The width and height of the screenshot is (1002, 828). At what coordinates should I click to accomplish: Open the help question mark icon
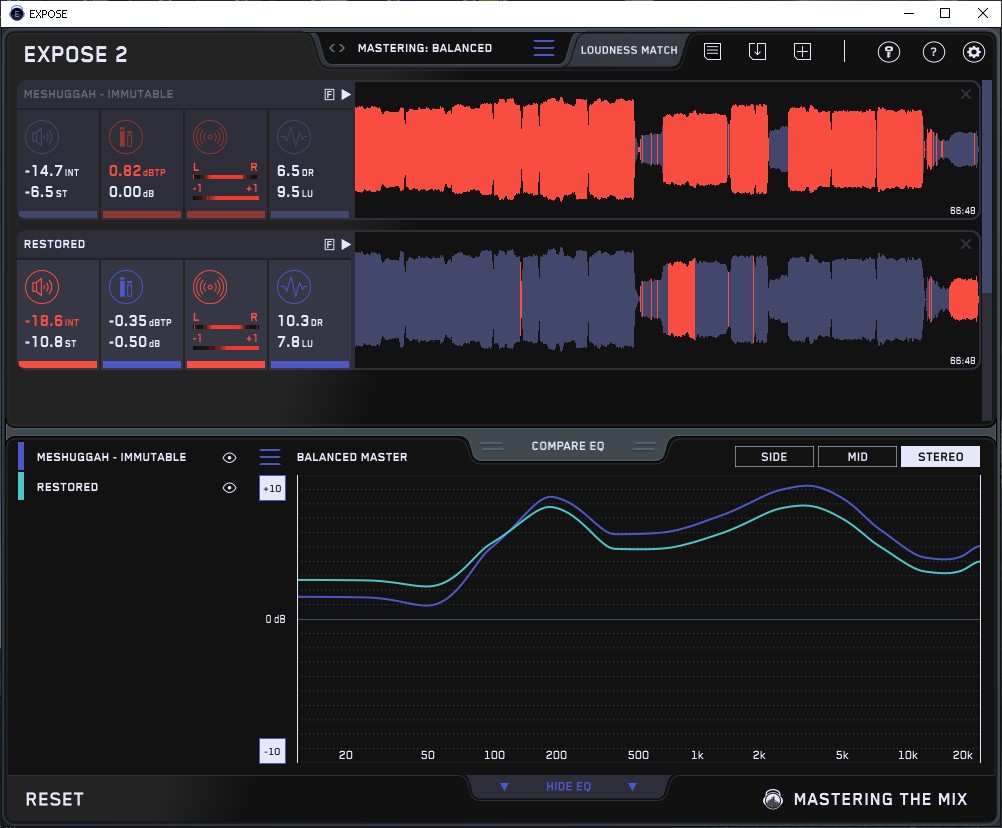(x=934, y=52)
